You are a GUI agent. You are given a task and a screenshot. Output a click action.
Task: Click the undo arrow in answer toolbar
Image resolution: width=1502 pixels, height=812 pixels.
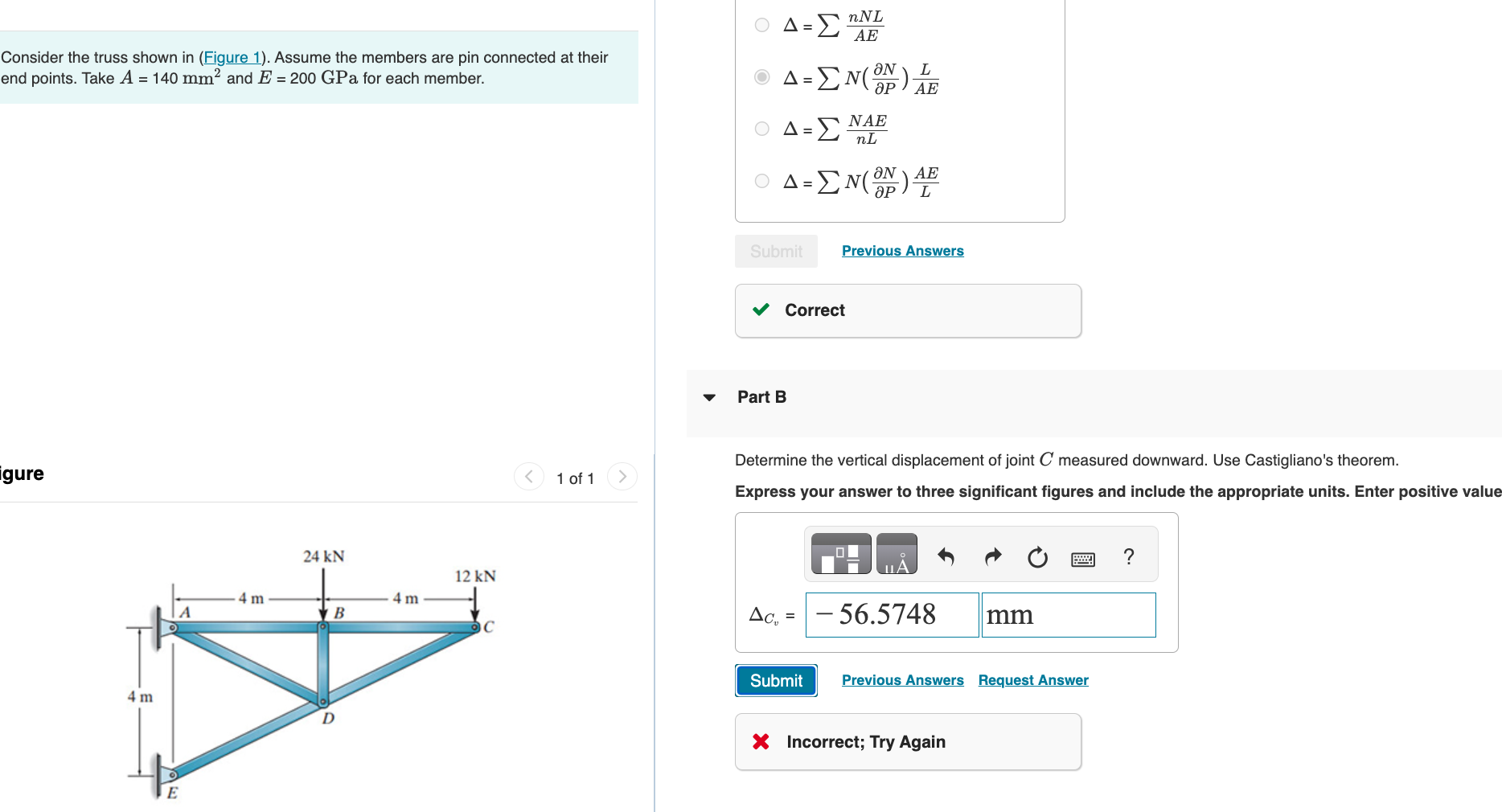[946, 556]
